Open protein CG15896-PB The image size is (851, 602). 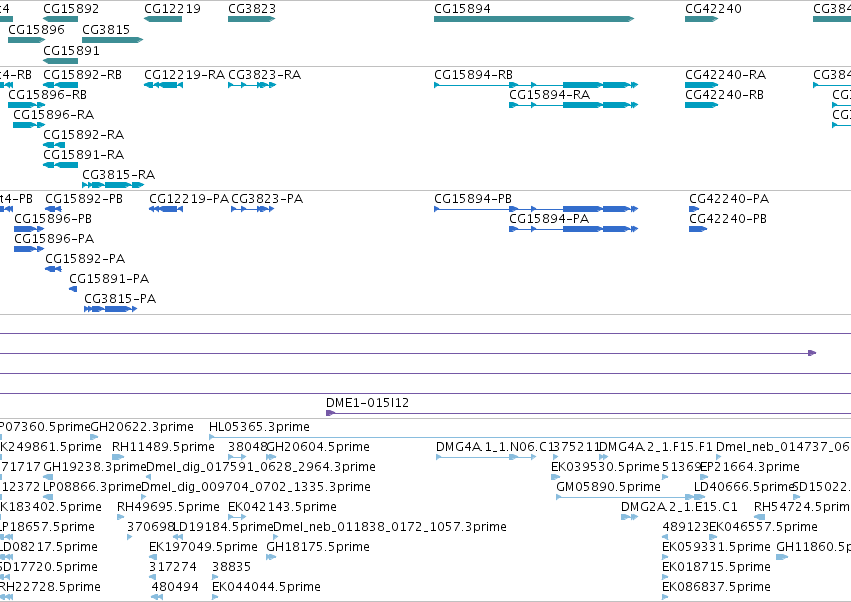(53, 219)
